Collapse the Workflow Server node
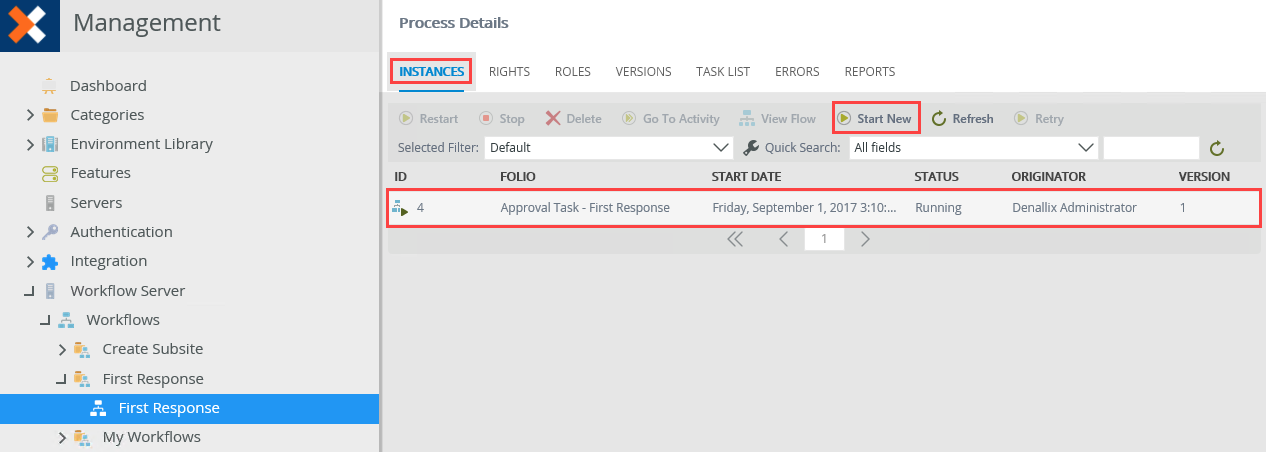The height and width of the screenshot is (452, 1266). tap(30, 291)
